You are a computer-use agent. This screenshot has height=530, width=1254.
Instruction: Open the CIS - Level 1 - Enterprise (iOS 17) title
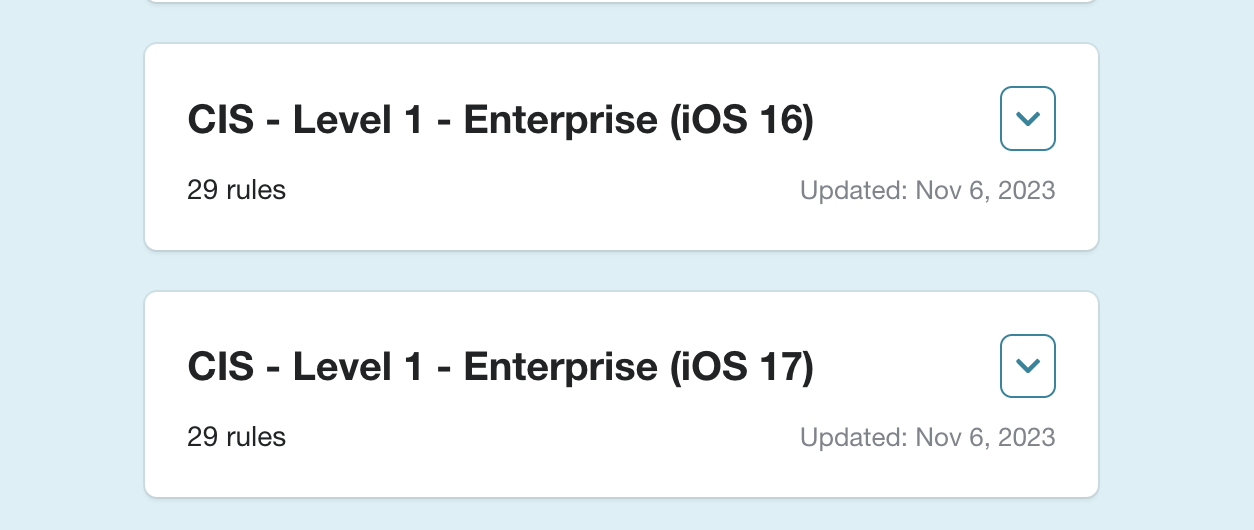pos(500,368)
